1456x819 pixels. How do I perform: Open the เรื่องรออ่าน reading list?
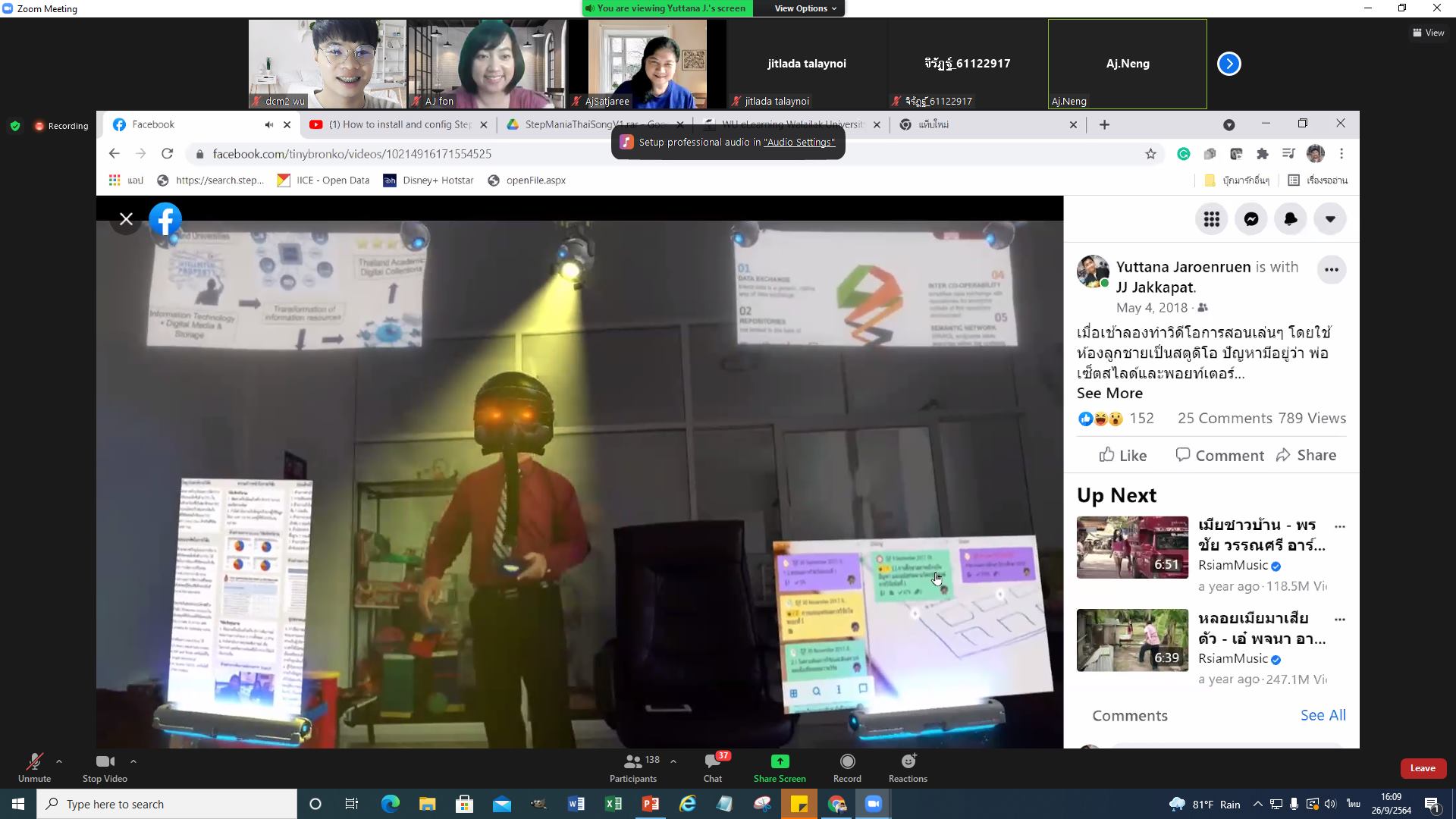pyautogui.click(x=1318, y=180)
